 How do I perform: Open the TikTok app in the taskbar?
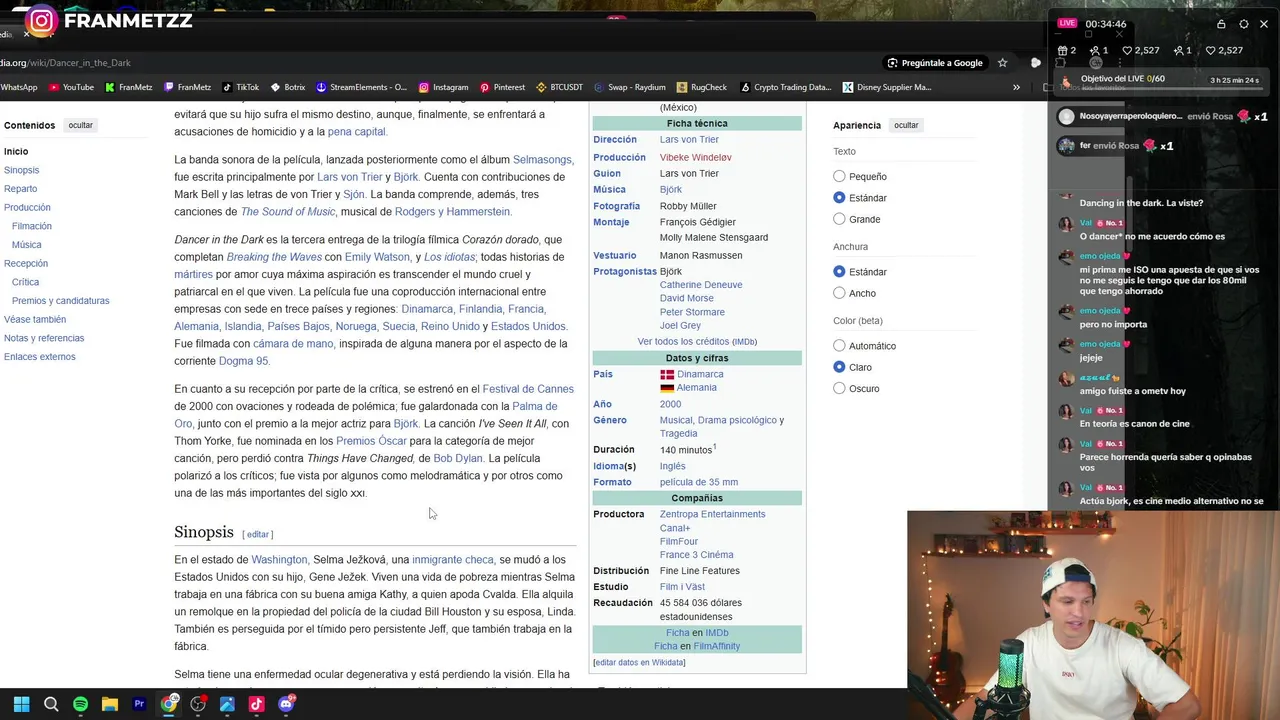point(257,704)
